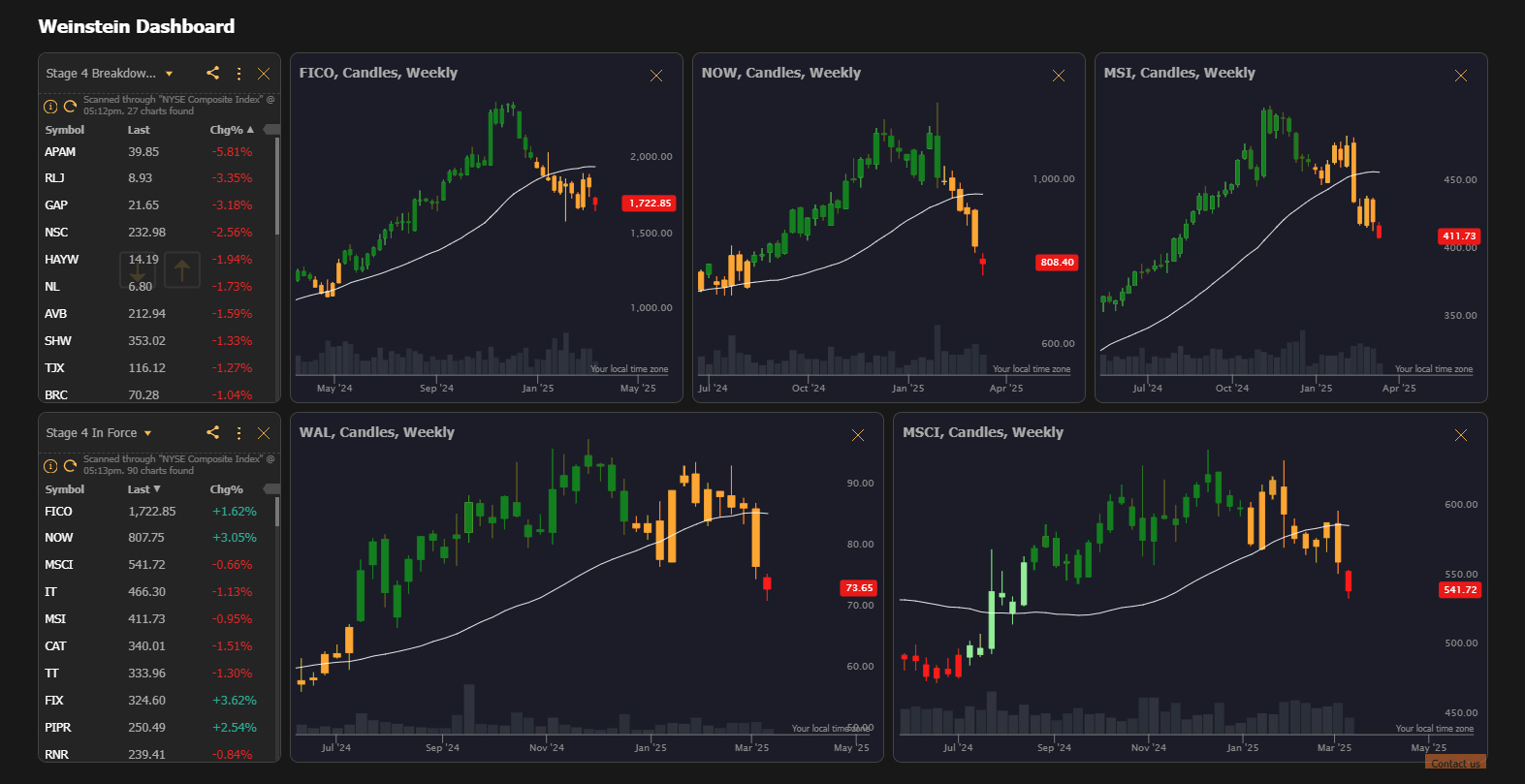1525x784 pixels.
Task: Expand the Stage 4 Breakdown scan dropdown
Action: (x=169, y=74)
